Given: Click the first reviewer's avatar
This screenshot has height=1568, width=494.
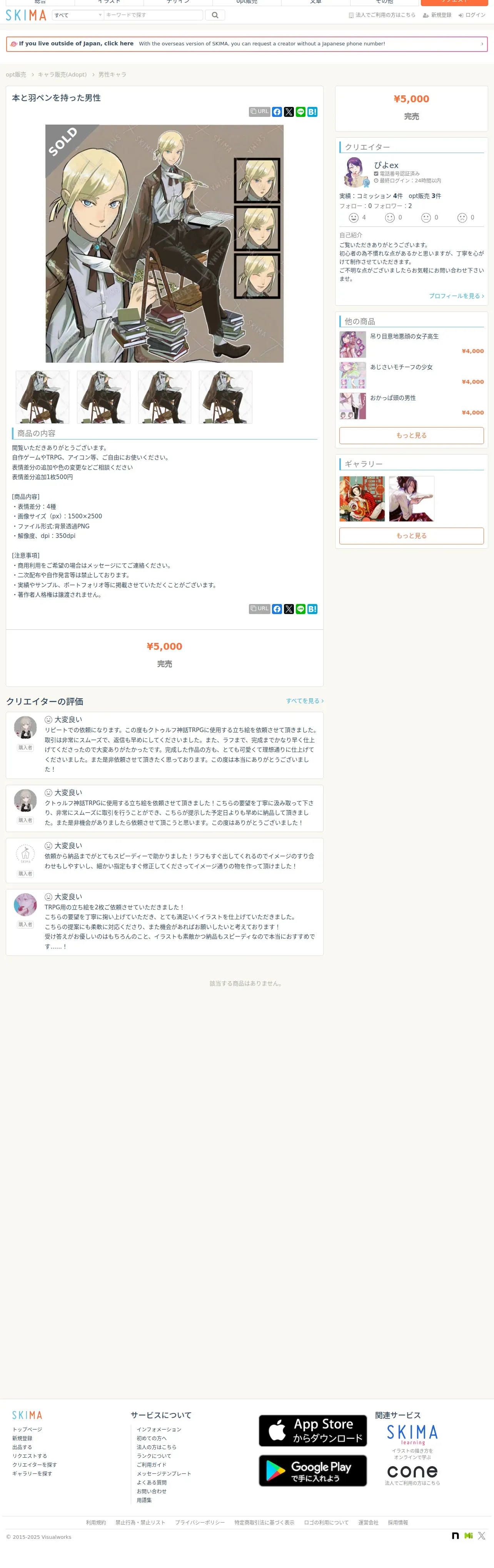Looking at the screenshot, I should point(25,727).
